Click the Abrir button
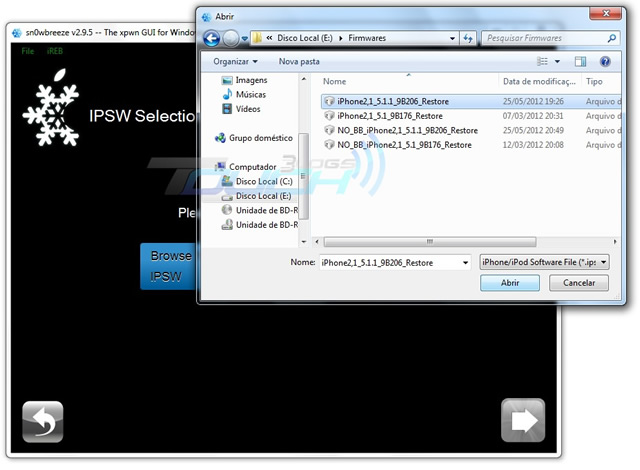The height and width of the screenshot is (470, 640). point(510,283)
